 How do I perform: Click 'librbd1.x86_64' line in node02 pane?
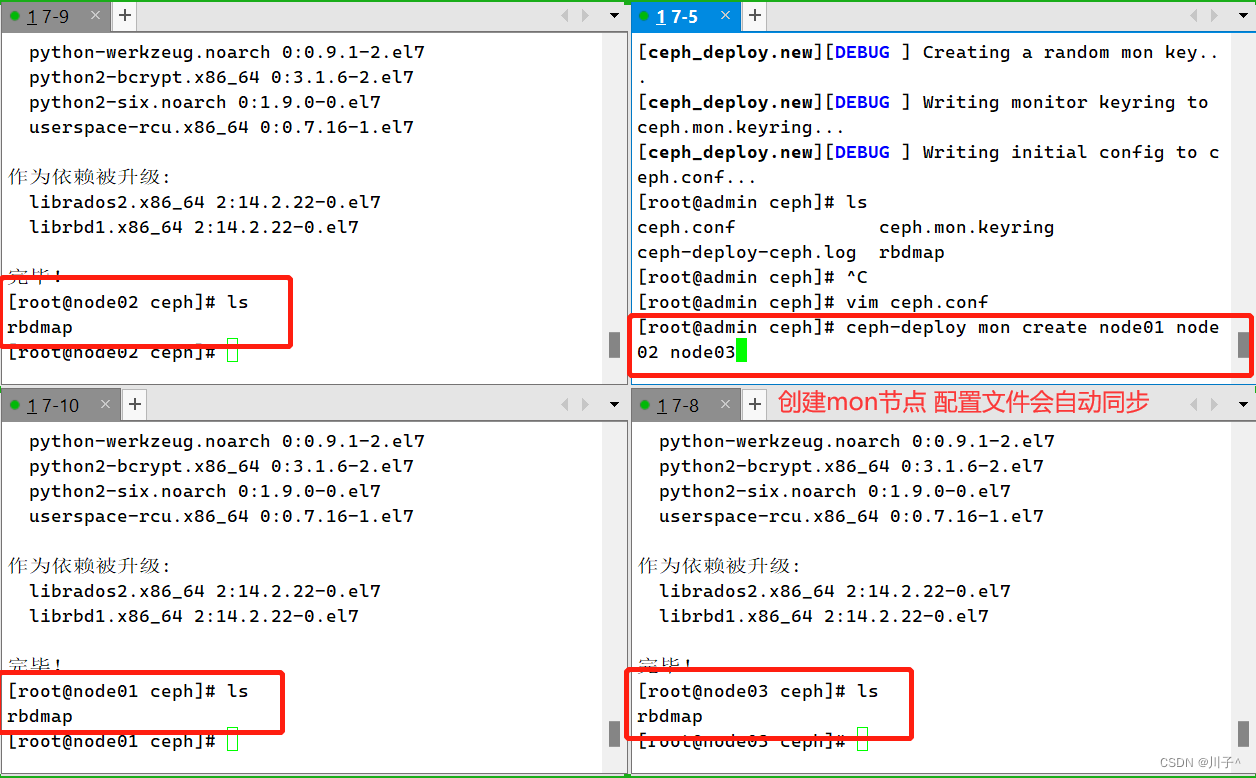[194, 227]
